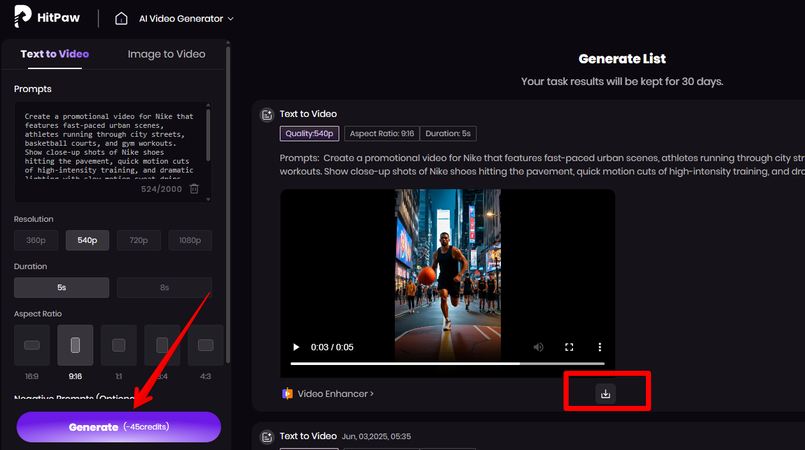
Task: Clear the prompt with the trash icon
Action: [x=194, y=189]
